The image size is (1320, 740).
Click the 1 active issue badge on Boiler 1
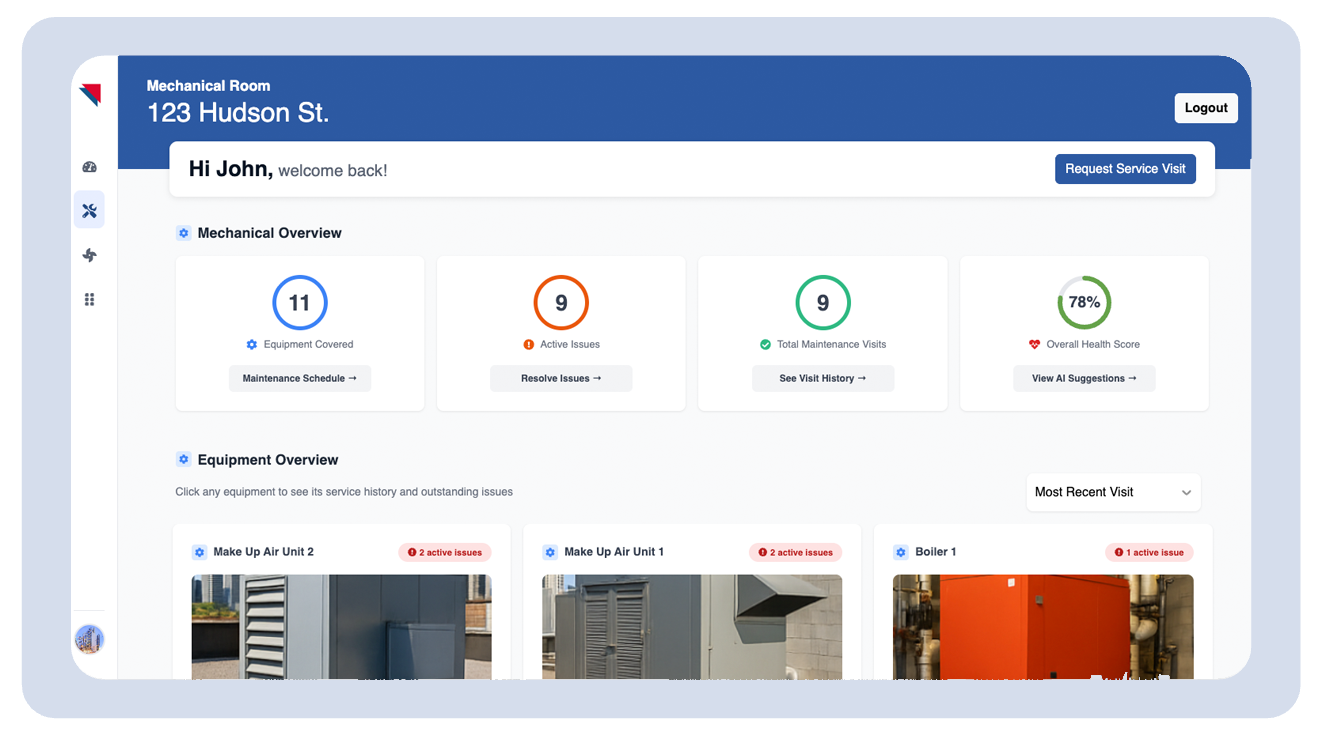pyautogui.click(x=1148, y=551)
